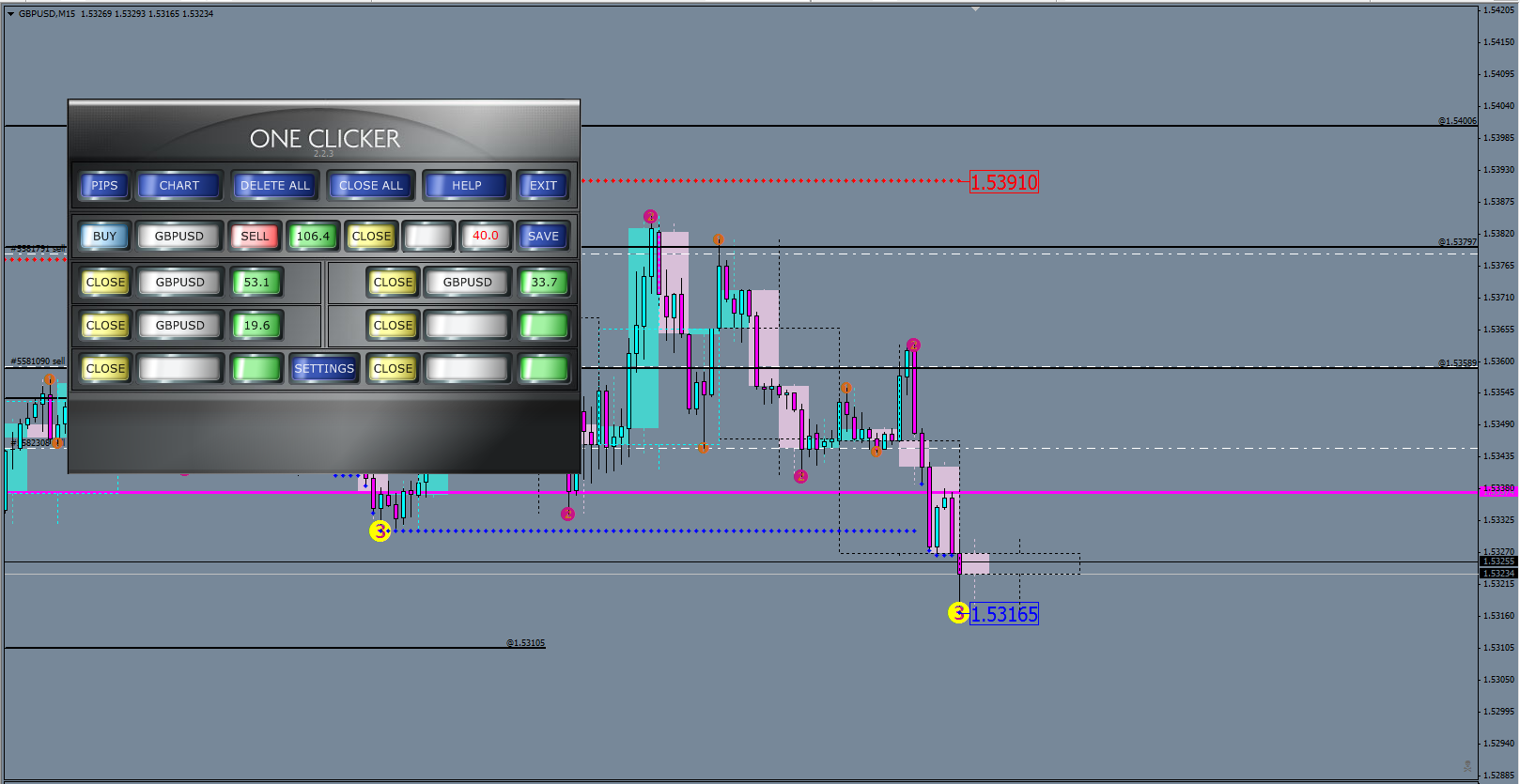Click GBPUSD label in 33.7 row

click(467, 282)
